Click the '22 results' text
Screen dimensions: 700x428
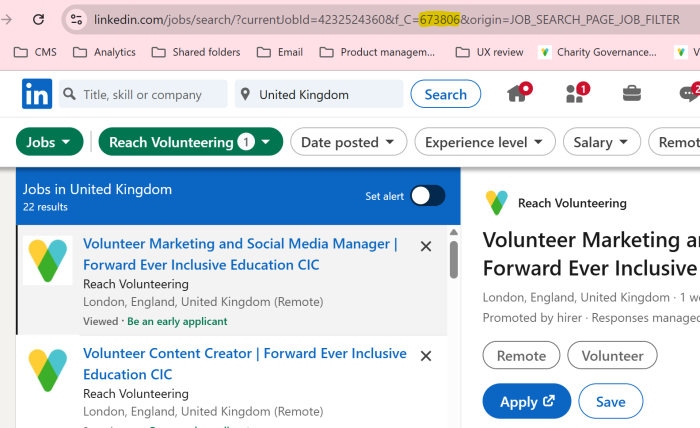pos(45,207)
